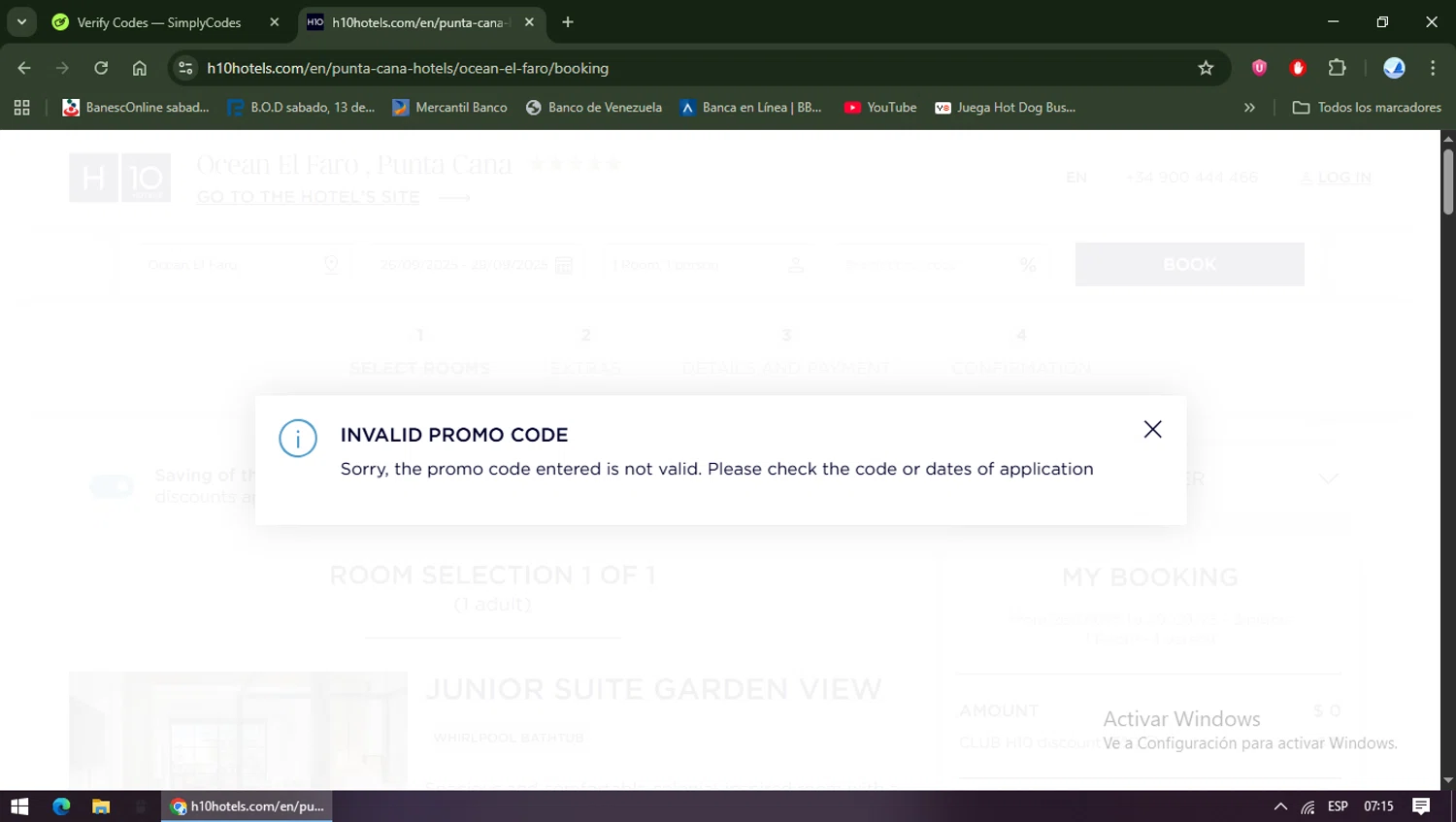This screenshot has width=1456, height=822.
Task: Open the Windows notification center
Action: click(1421, 806)
